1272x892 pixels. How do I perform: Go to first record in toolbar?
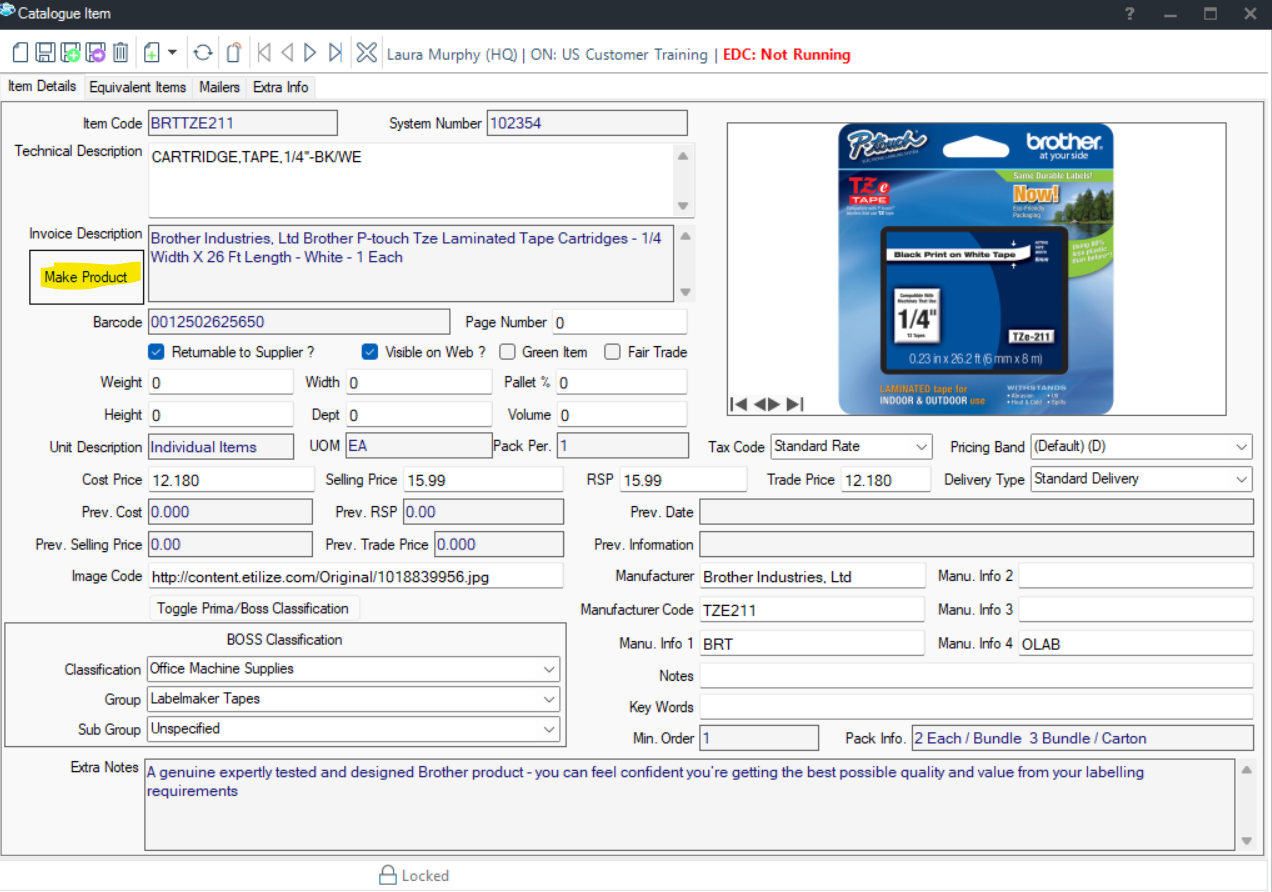[264, 53]
